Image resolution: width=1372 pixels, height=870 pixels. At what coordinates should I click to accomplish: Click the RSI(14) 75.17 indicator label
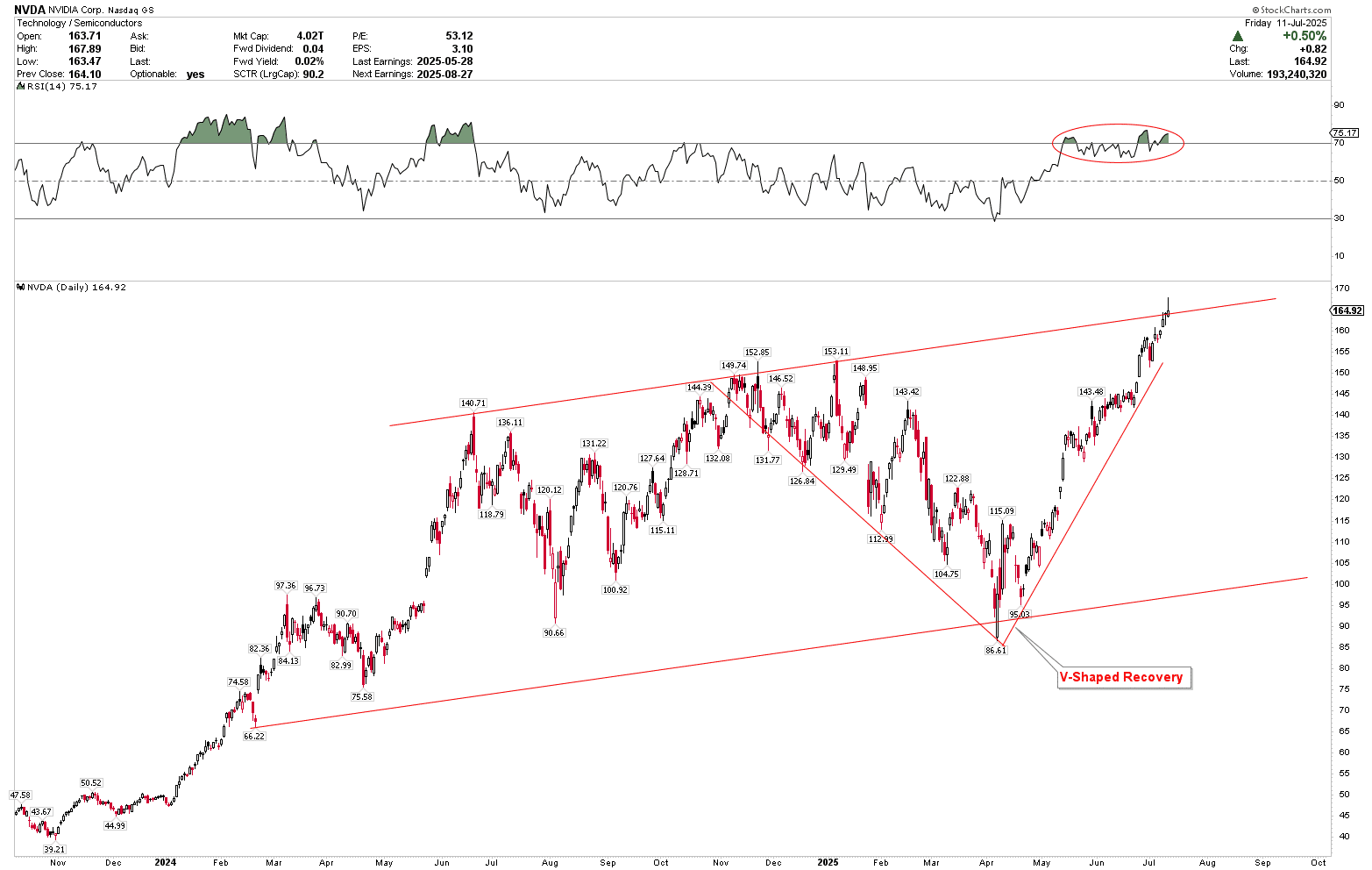57,86
